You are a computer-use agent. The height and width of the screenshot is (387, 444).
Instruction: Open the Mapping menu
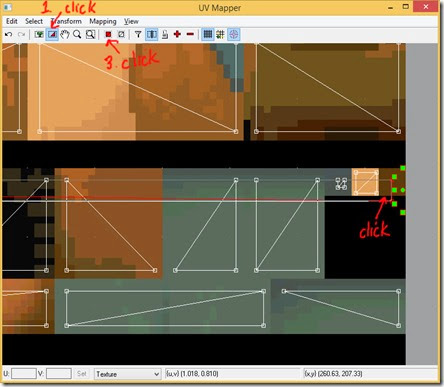103,21
